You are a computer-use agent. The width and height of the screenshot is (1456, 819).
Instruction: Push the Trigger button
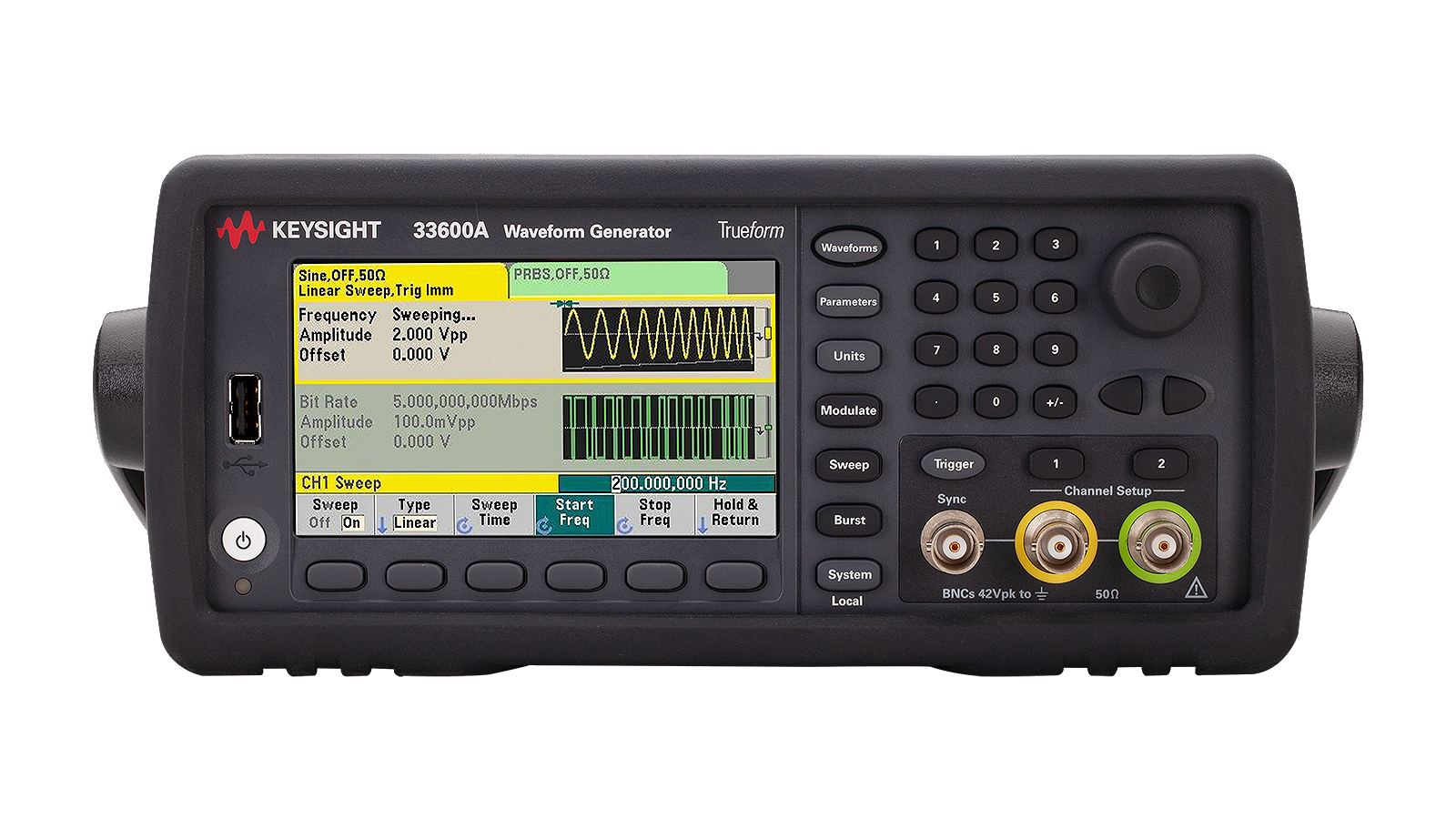tap(953, 464)
